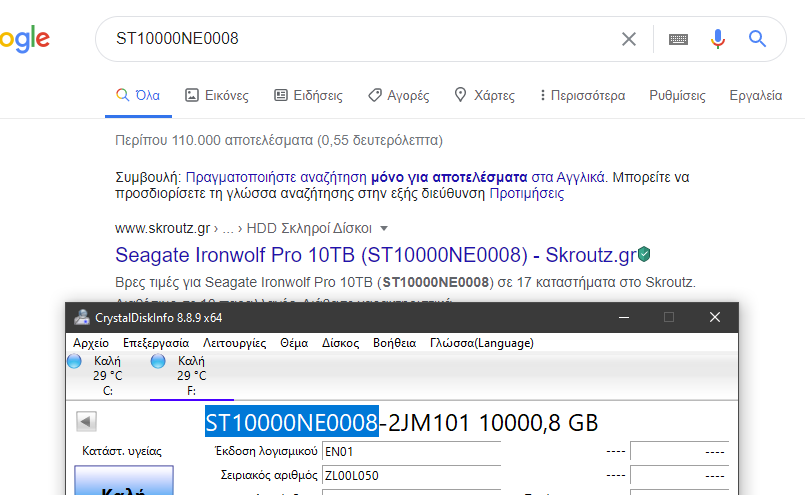Start voice search with microphone icon
Viewport: 805px width, 495px height.
pos(718,39)
